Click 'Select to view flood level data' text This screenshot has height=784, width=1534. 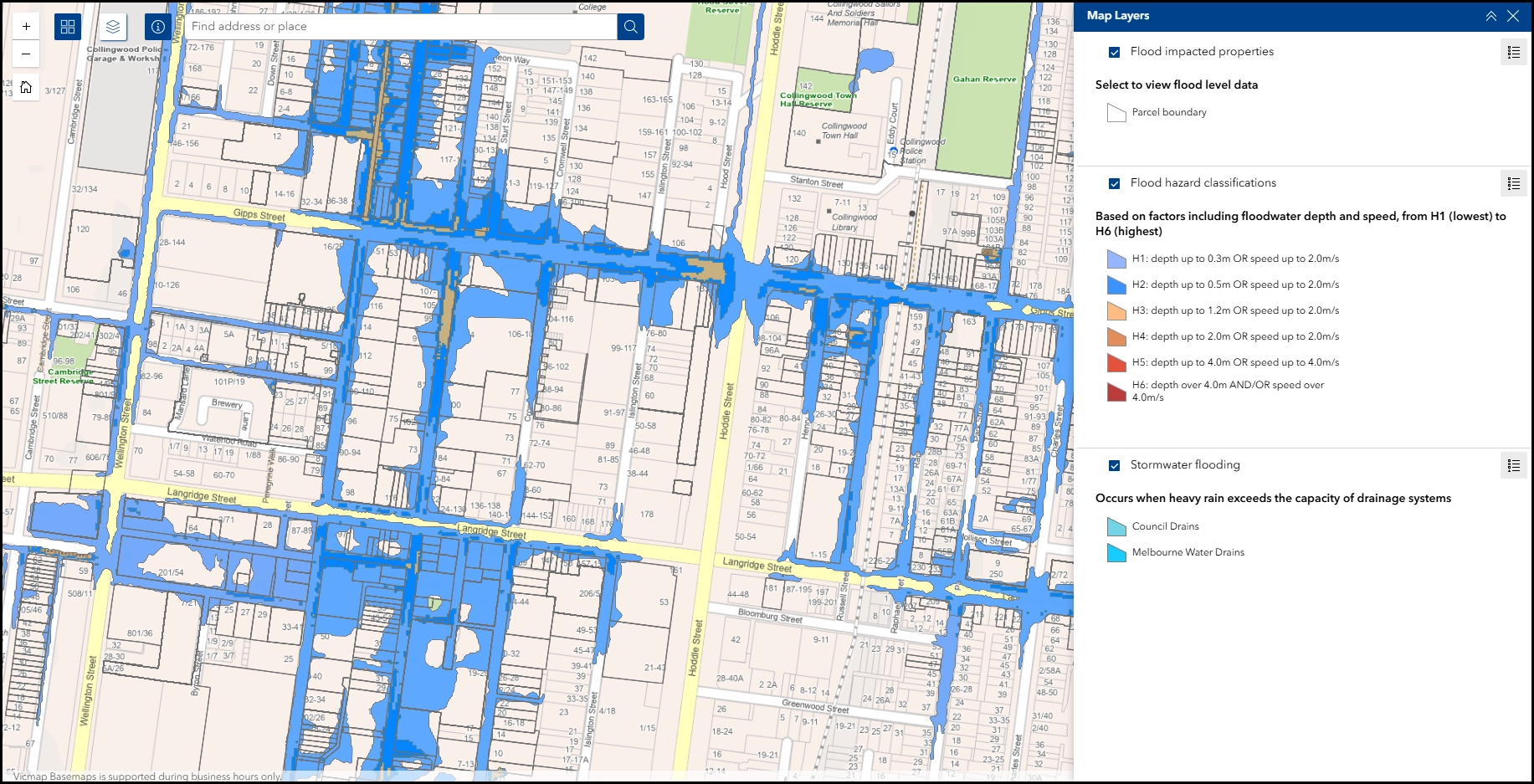click(x=1177, y=85)
